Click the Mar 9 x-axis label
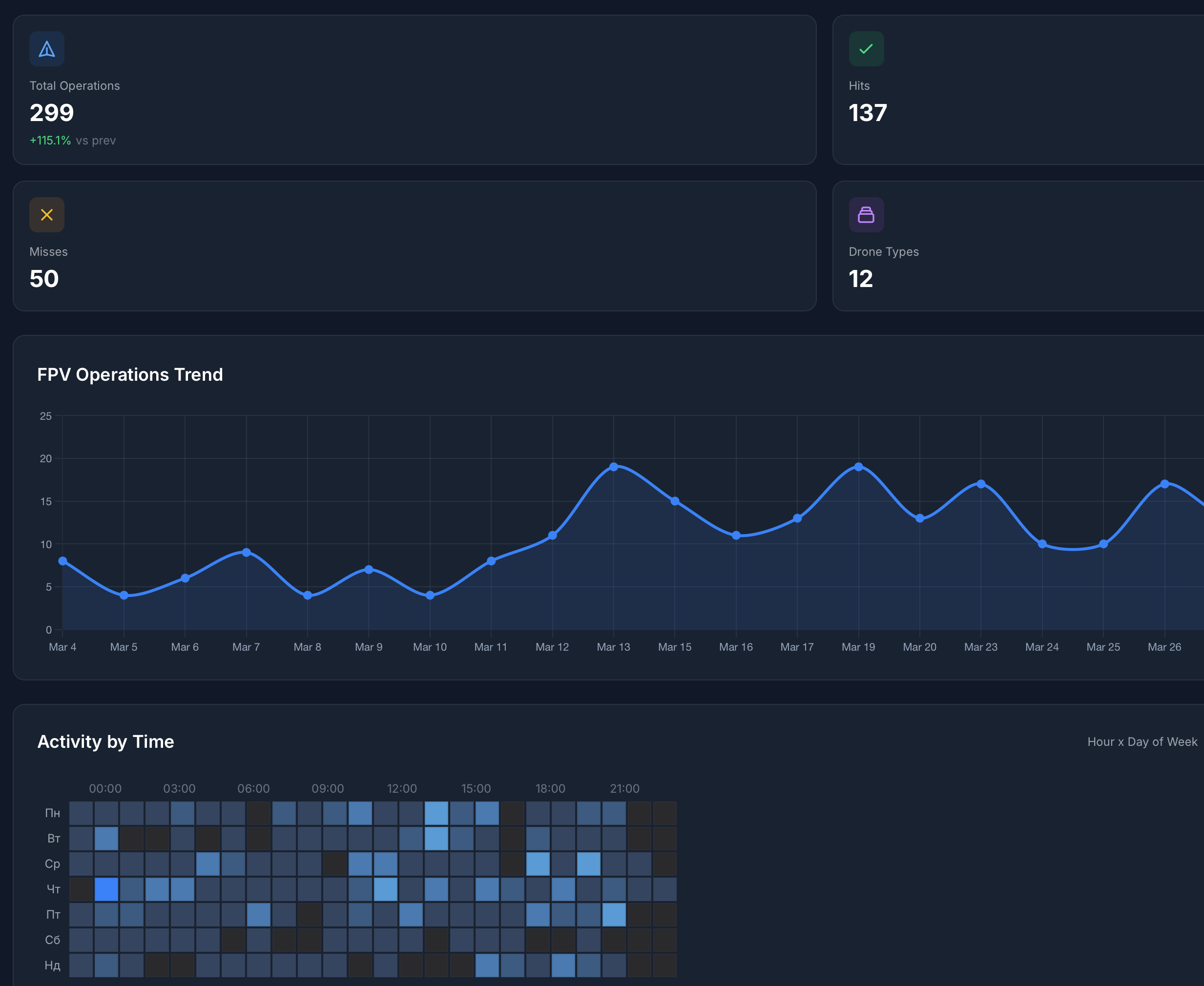 [x=369, y=647]
